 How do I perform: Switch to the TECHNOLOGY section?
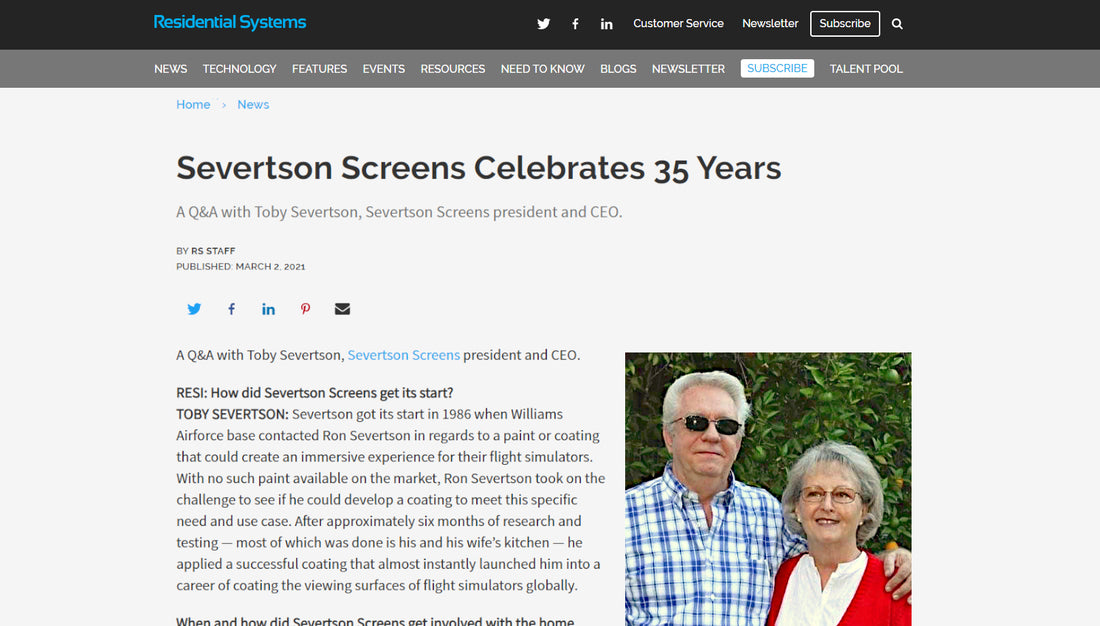click(239, 68)
